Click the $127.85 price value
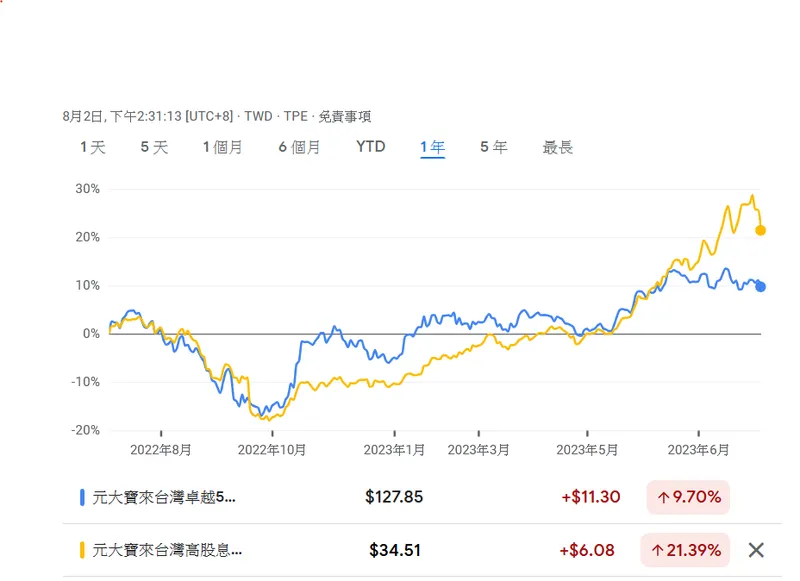 tap(394, 497)
